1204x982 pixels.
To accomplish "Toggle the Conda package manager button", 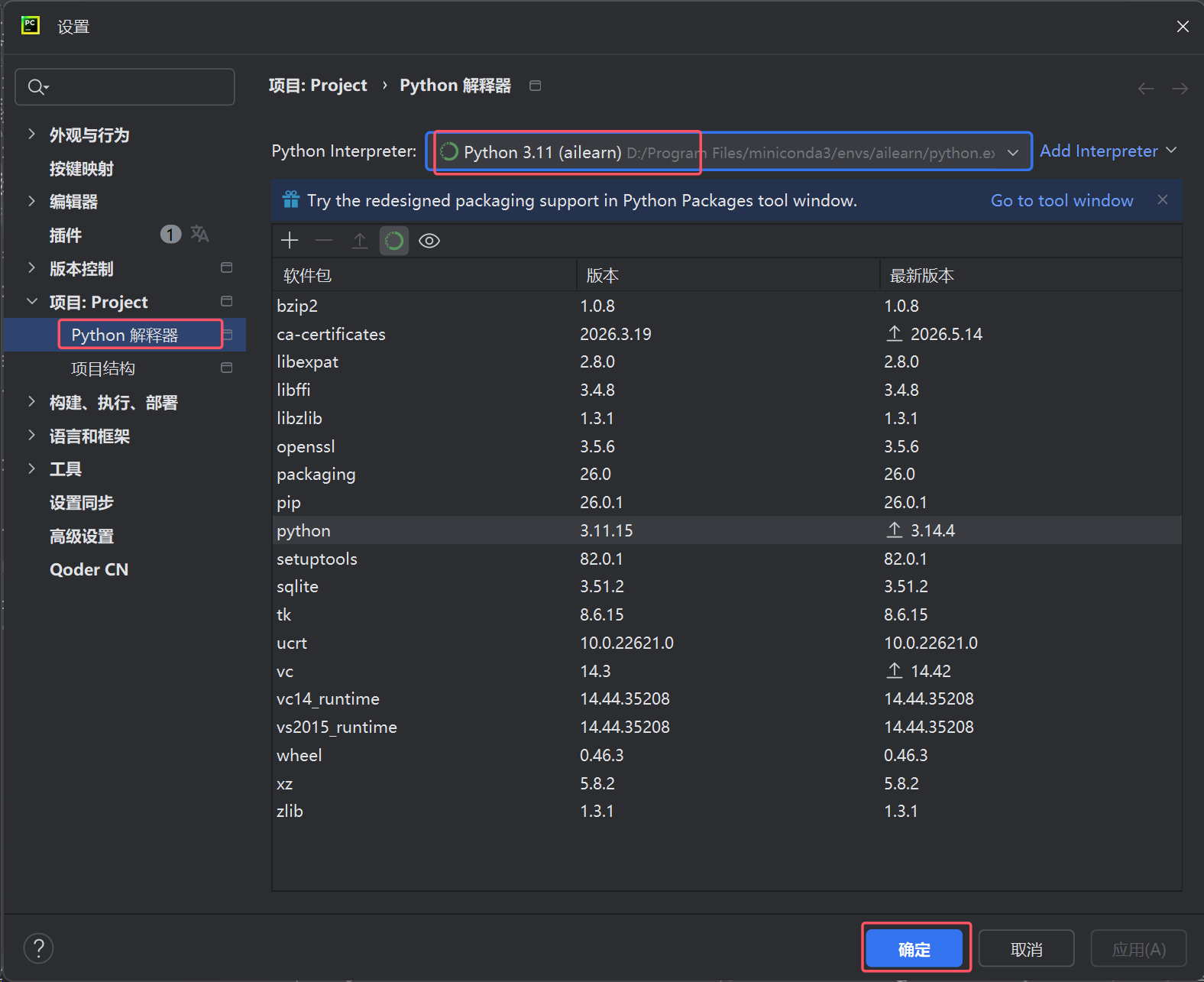I will coord(394,241).
